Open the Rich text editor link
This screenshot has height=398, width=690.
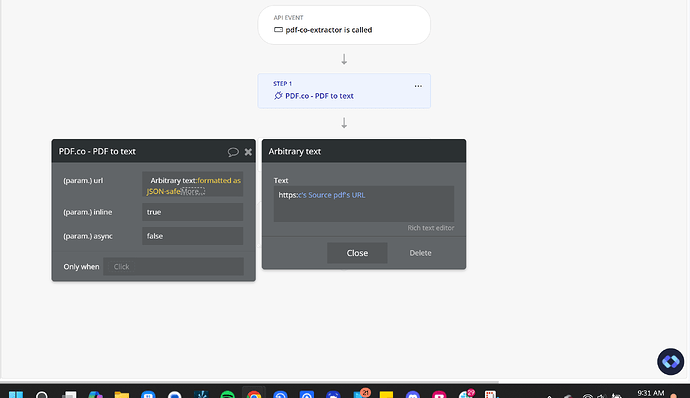430,228
